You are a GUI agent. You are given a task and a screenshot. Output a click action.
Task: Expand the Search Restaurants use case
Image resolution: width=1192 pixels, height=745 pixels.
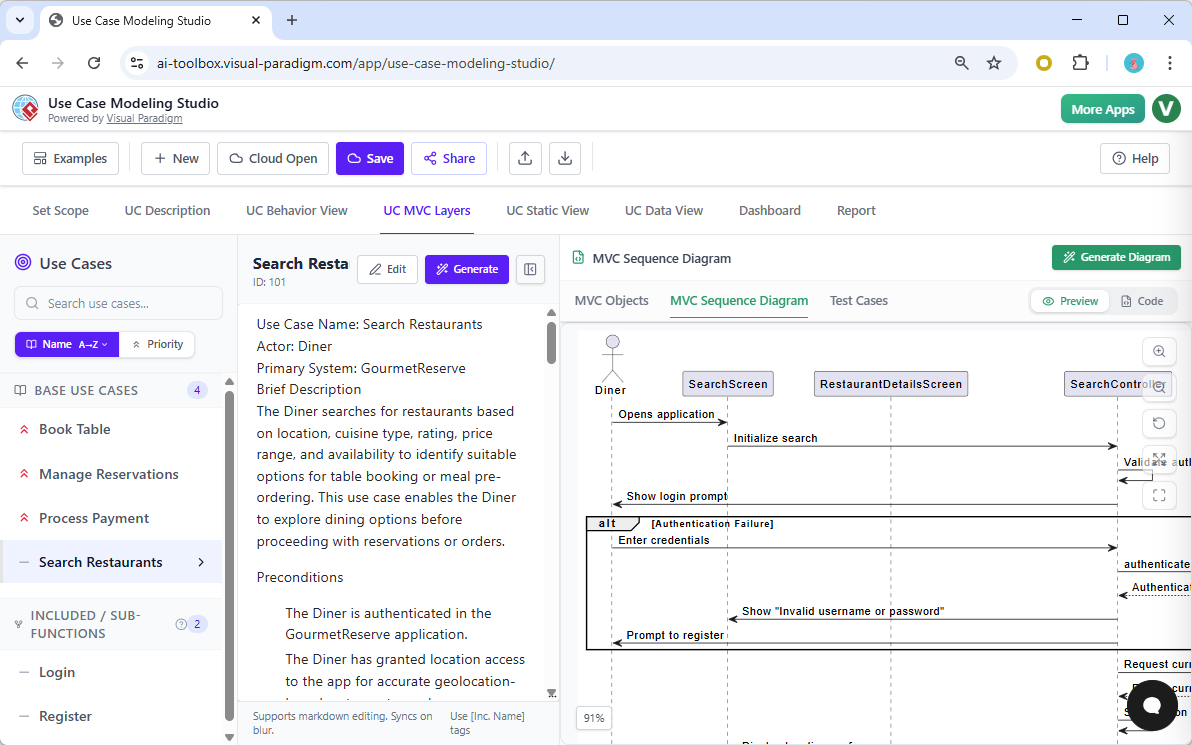click(202, 562)
